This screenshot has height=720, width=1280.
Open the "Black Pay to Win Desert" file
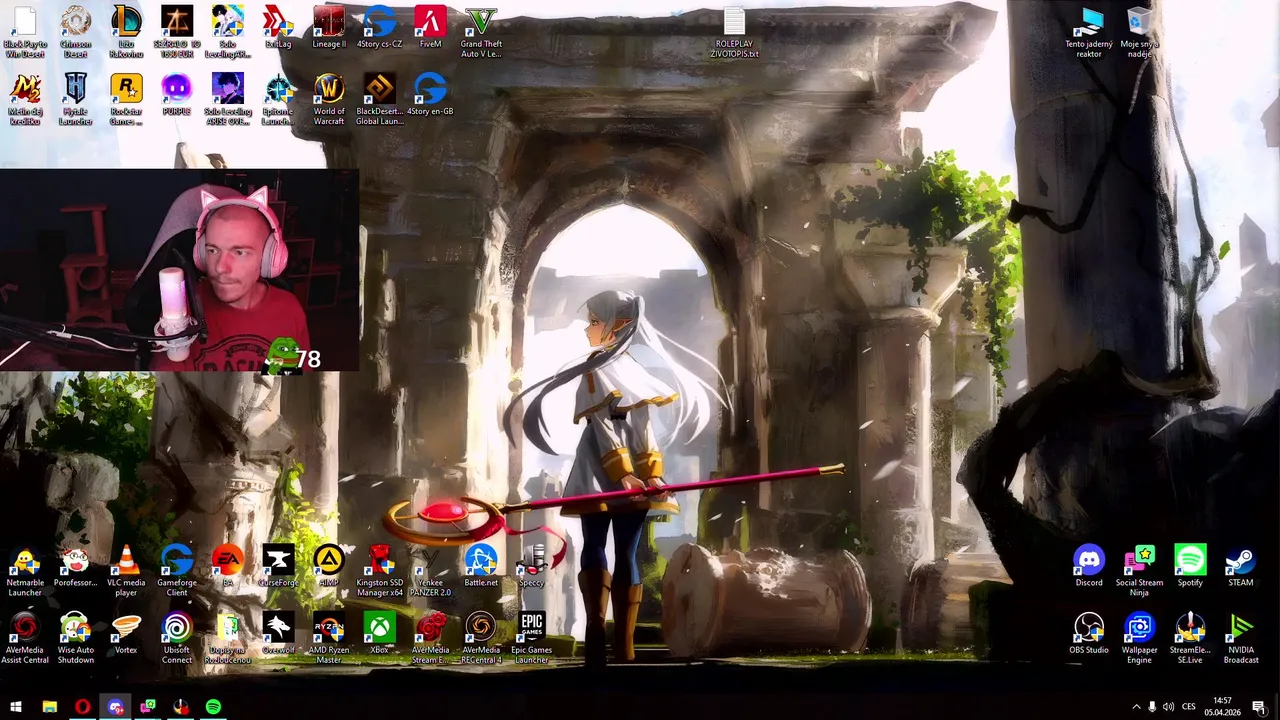click(25, 32)
